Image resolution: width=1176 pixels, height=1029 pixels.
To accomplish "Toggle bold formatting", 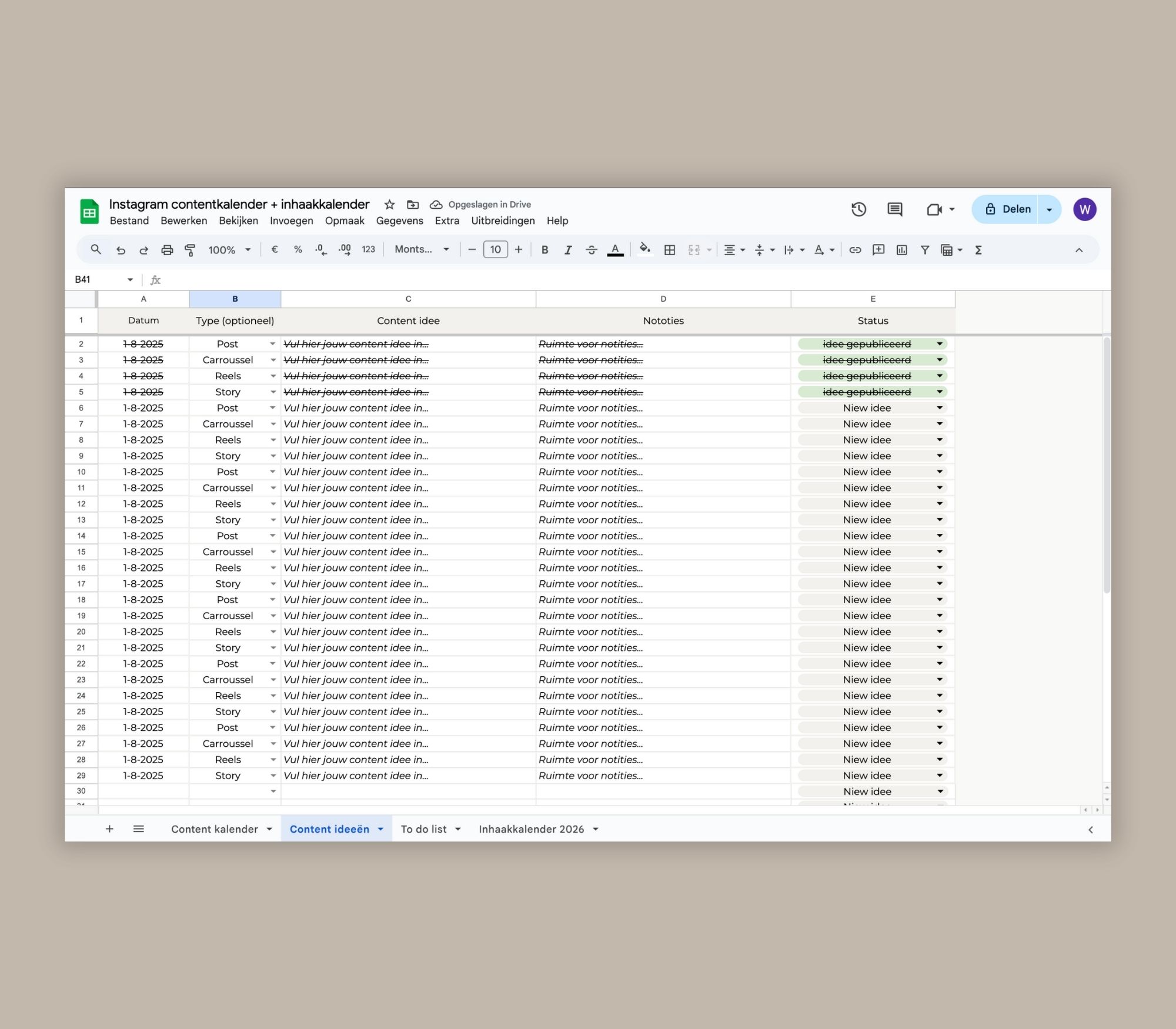I will point(544,250).
